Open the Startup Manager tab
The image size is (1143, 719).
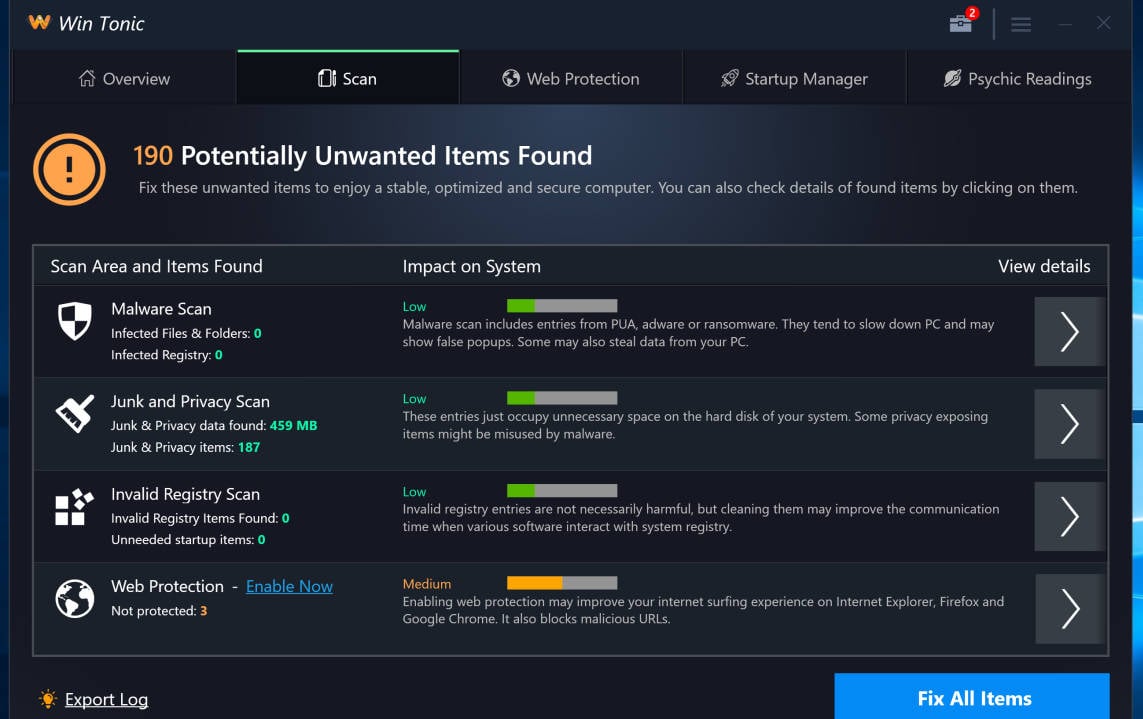[794, 79]
